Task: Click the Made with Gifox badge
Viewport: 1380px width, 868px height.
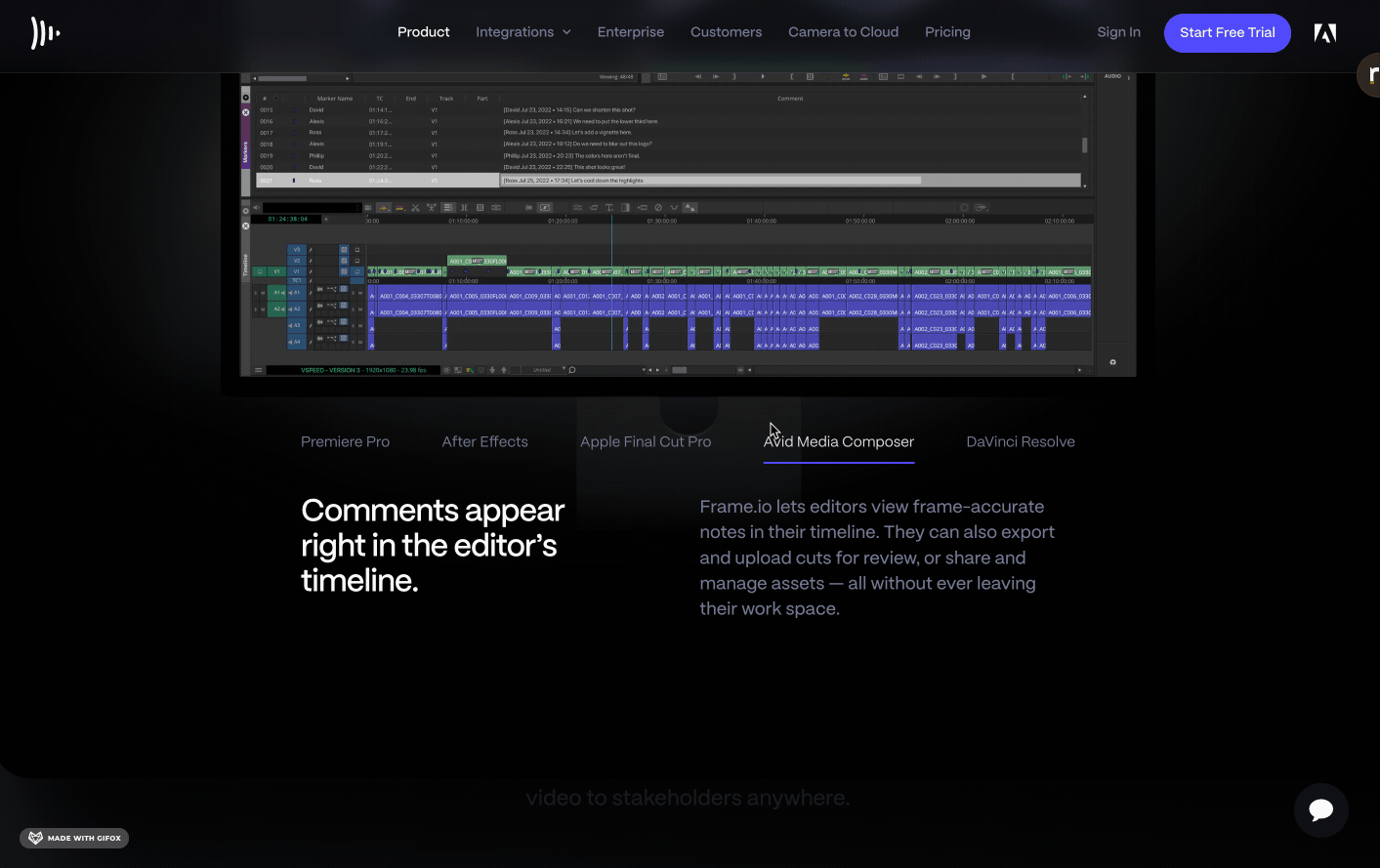Action: tap(74, 838)
